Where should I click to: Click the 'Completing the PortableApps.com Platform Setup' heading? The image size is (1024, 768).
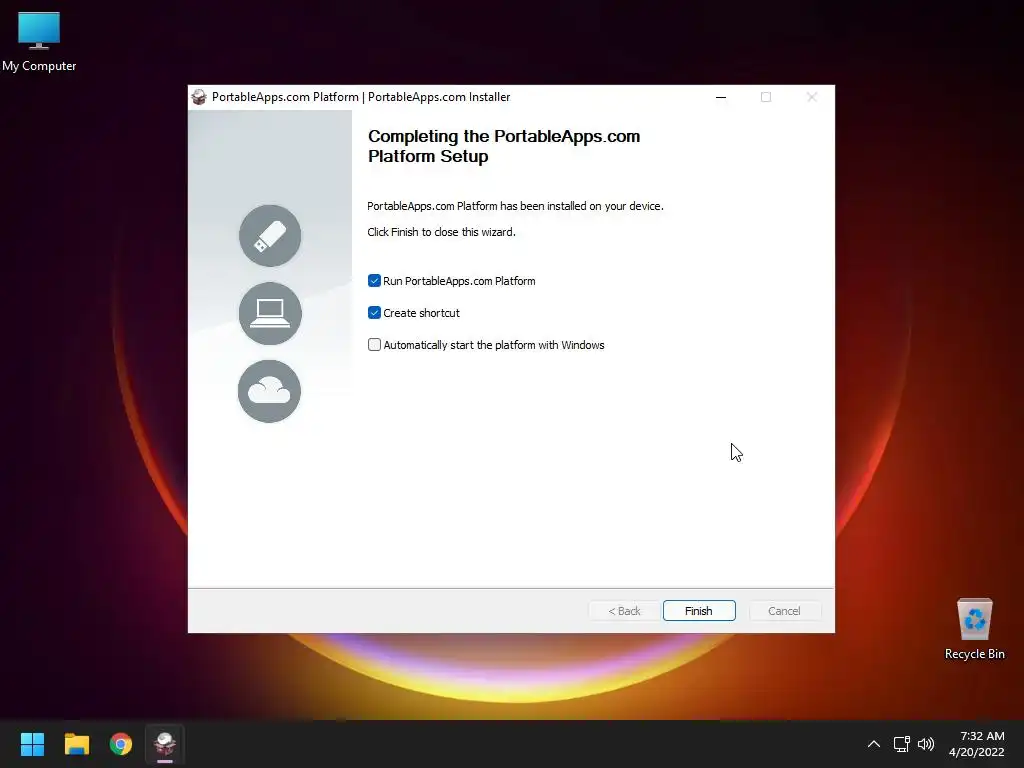(504, 146)
